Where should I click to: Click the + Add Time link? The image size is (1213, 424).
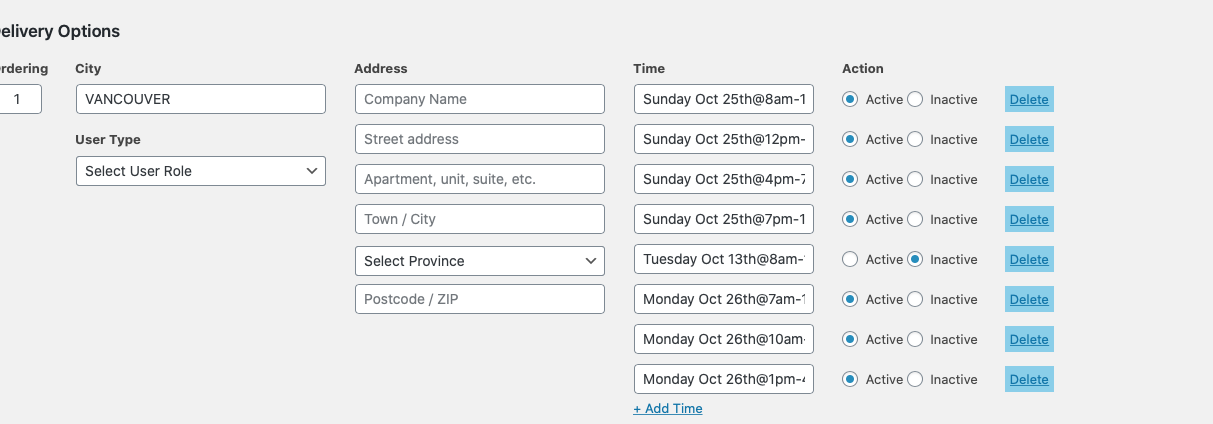point(668,408)
